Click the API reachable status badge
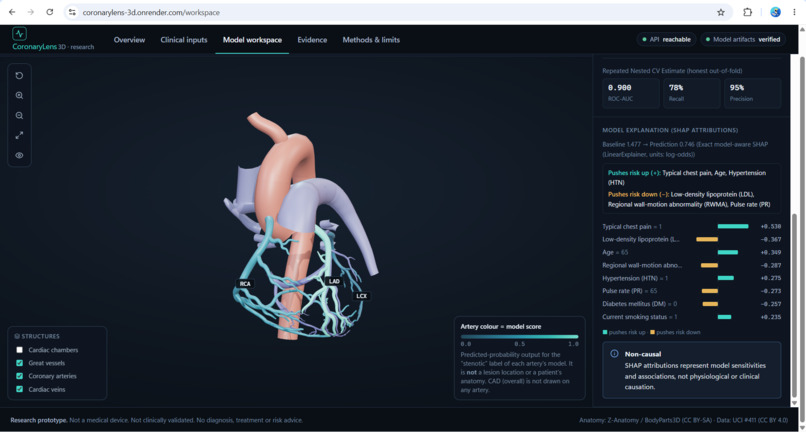 coord(666,39)
